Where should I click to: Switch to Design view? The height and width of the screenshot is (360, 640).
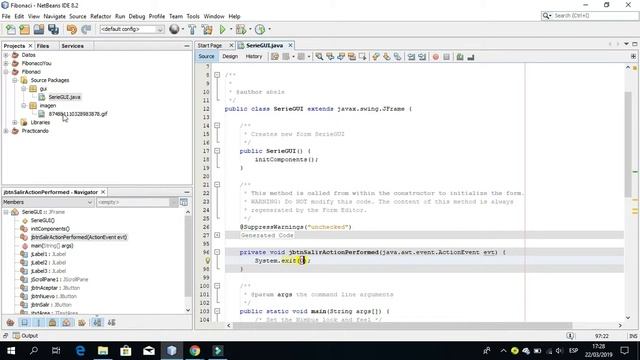(230, 56)
